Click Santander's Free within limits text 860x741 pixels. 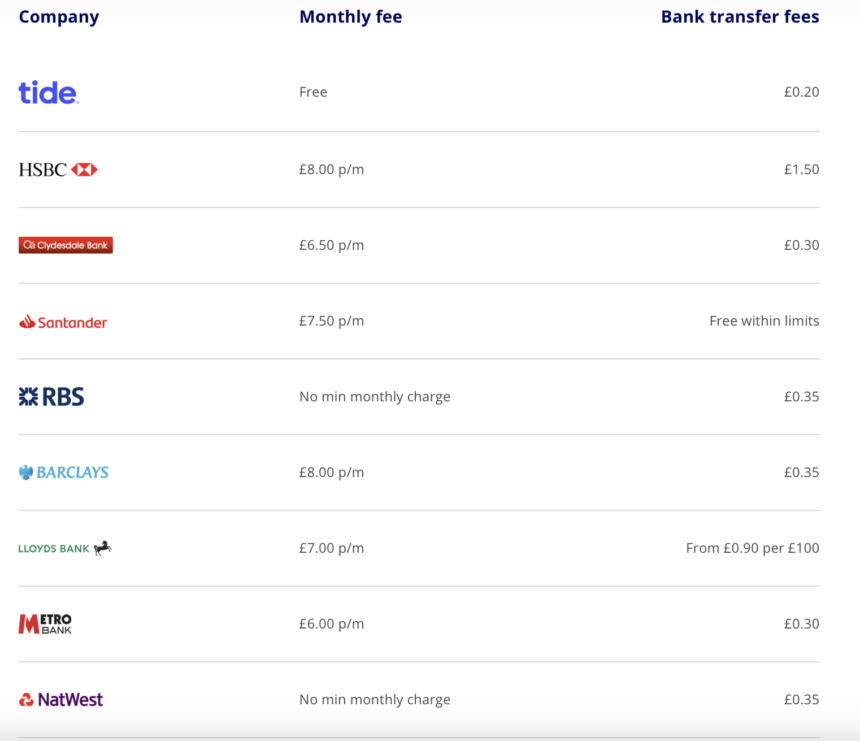click(764, 321)
